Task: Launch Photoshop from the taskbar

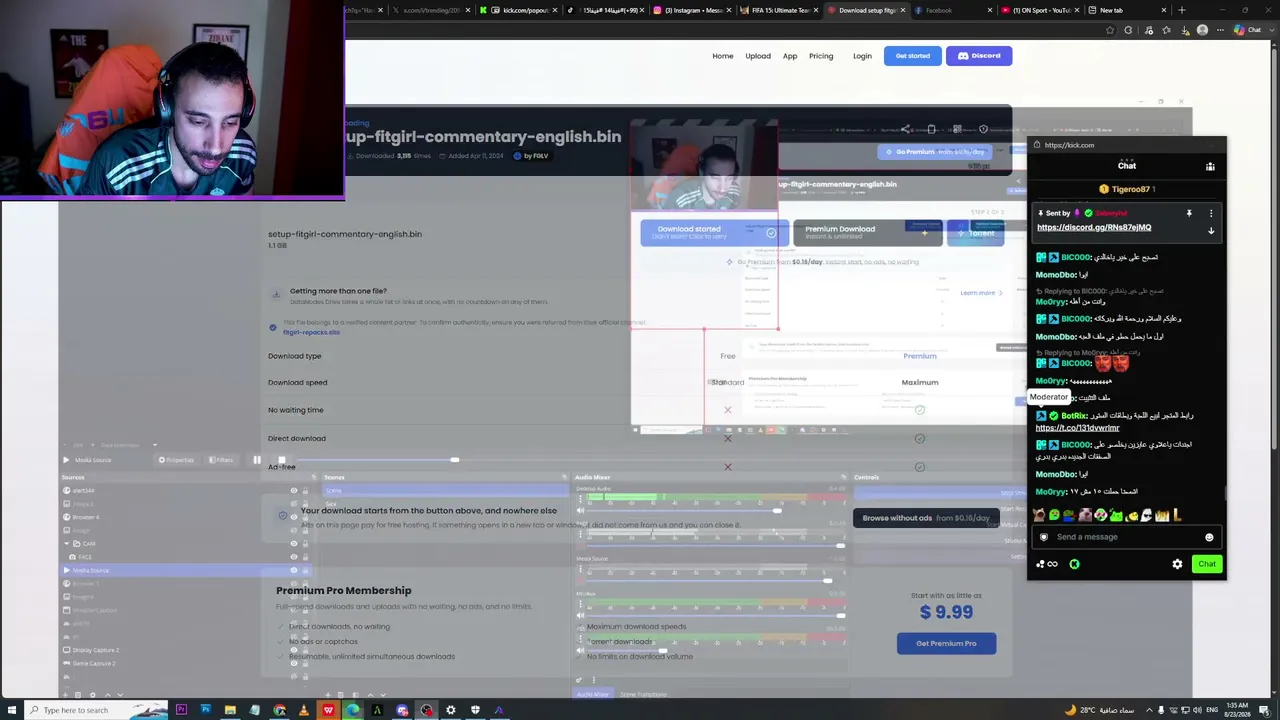Action: [205, 710]
